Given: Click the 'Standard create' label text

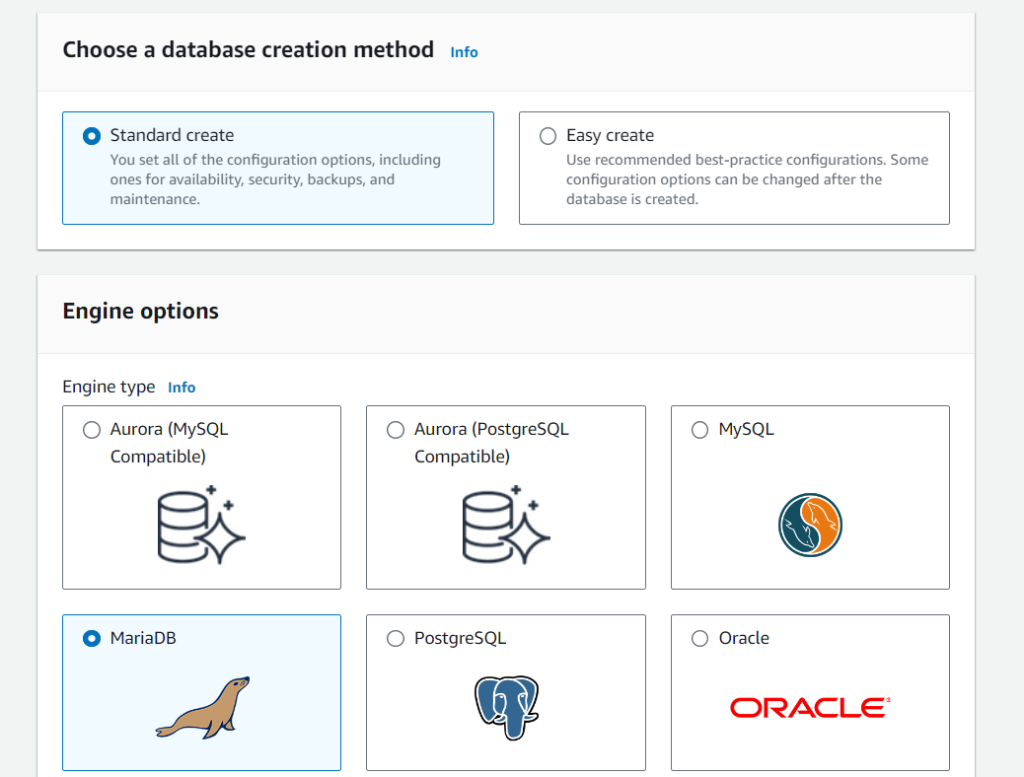Looking at the screenshot, I should 172,135.
